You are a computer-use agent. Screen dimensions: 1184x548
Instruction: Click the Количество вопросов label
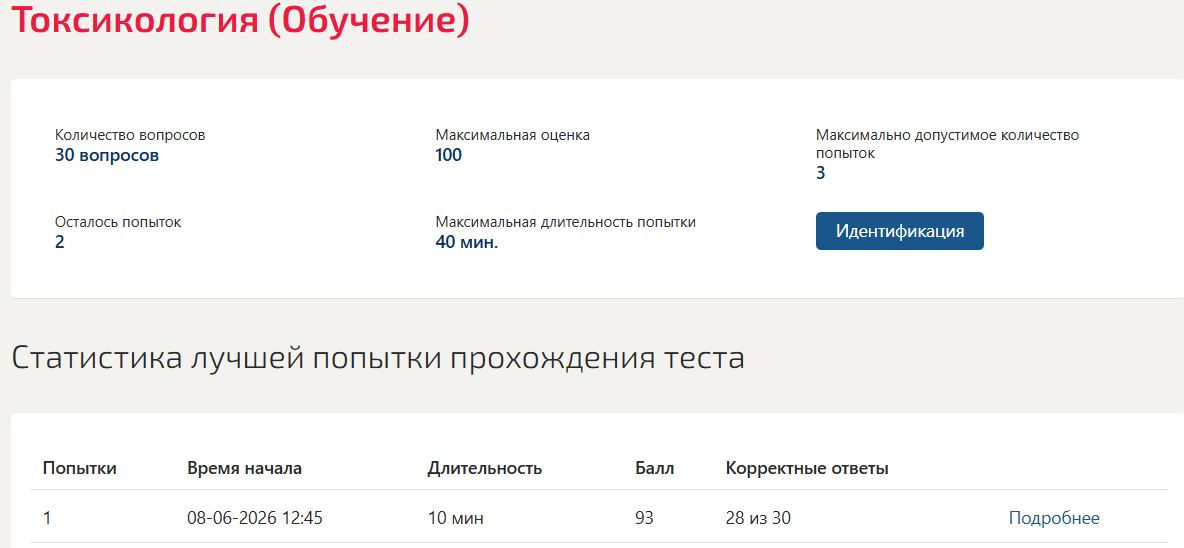point(130,136)
